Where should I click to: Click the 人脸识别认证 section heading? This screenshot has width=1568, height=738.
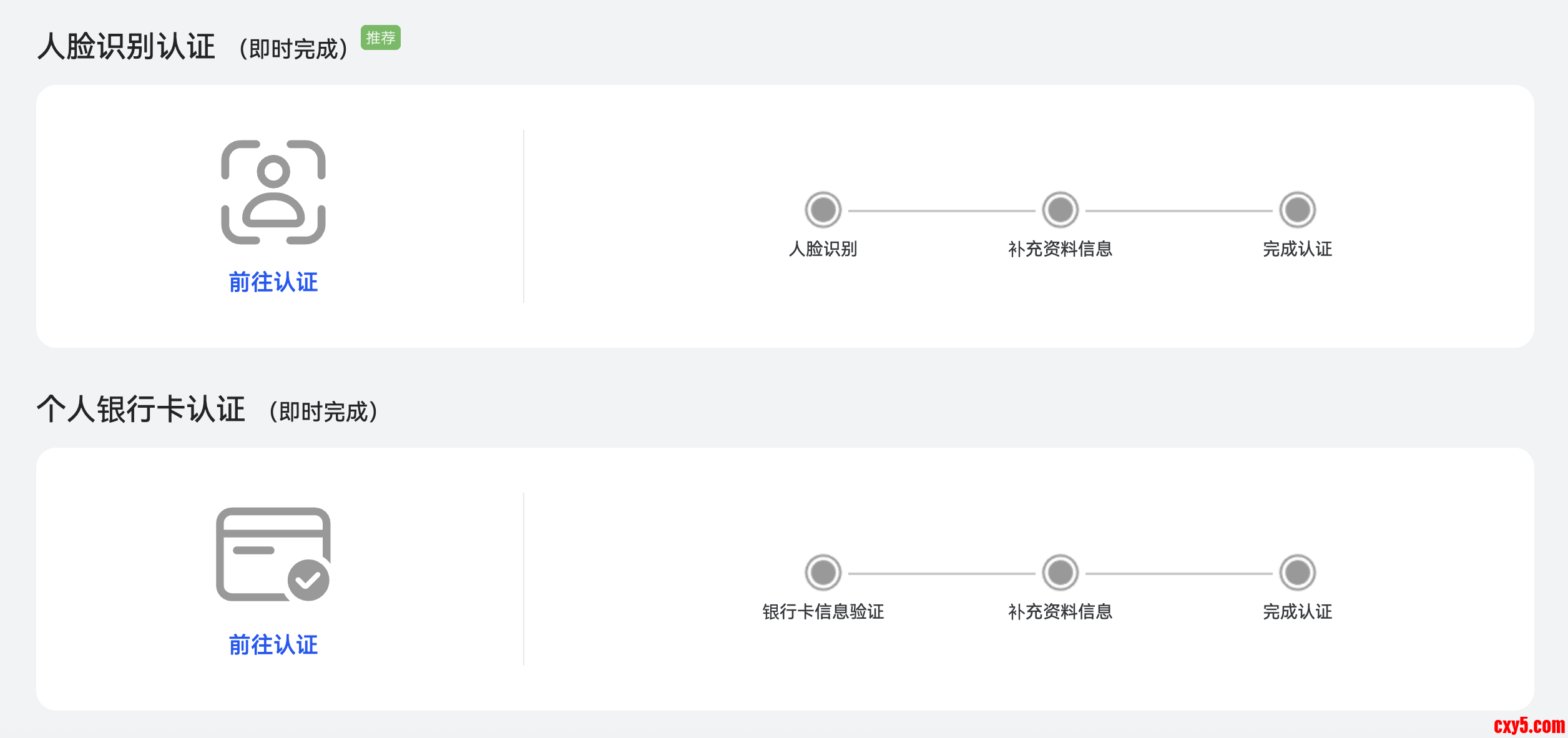click(x=127, y=47)
